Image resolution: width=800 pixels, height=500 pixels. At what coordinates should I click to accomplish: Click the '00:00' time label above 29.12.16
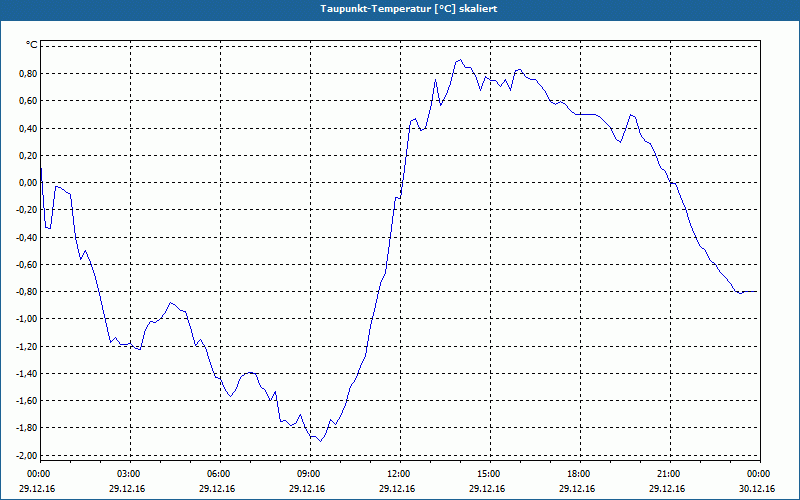37,474
